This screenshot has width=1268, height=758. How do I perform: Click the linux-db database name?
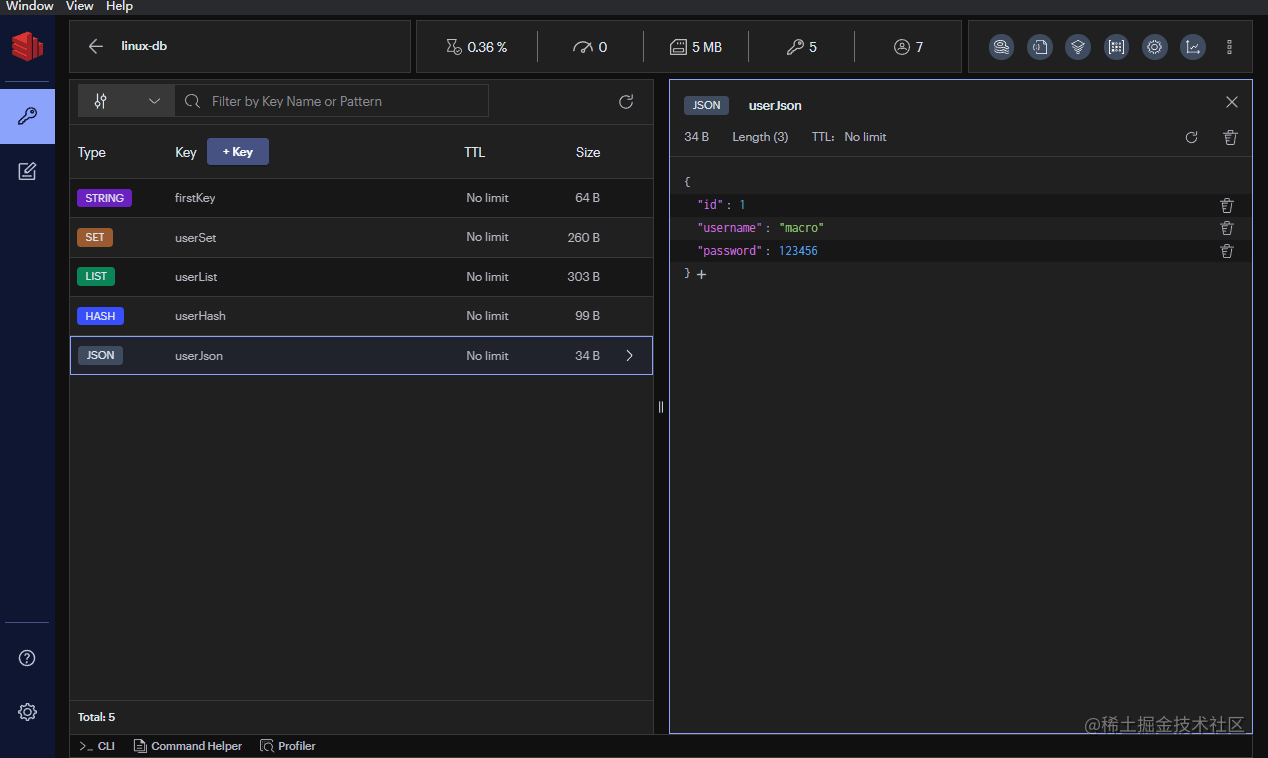click(x=144, y=46)
